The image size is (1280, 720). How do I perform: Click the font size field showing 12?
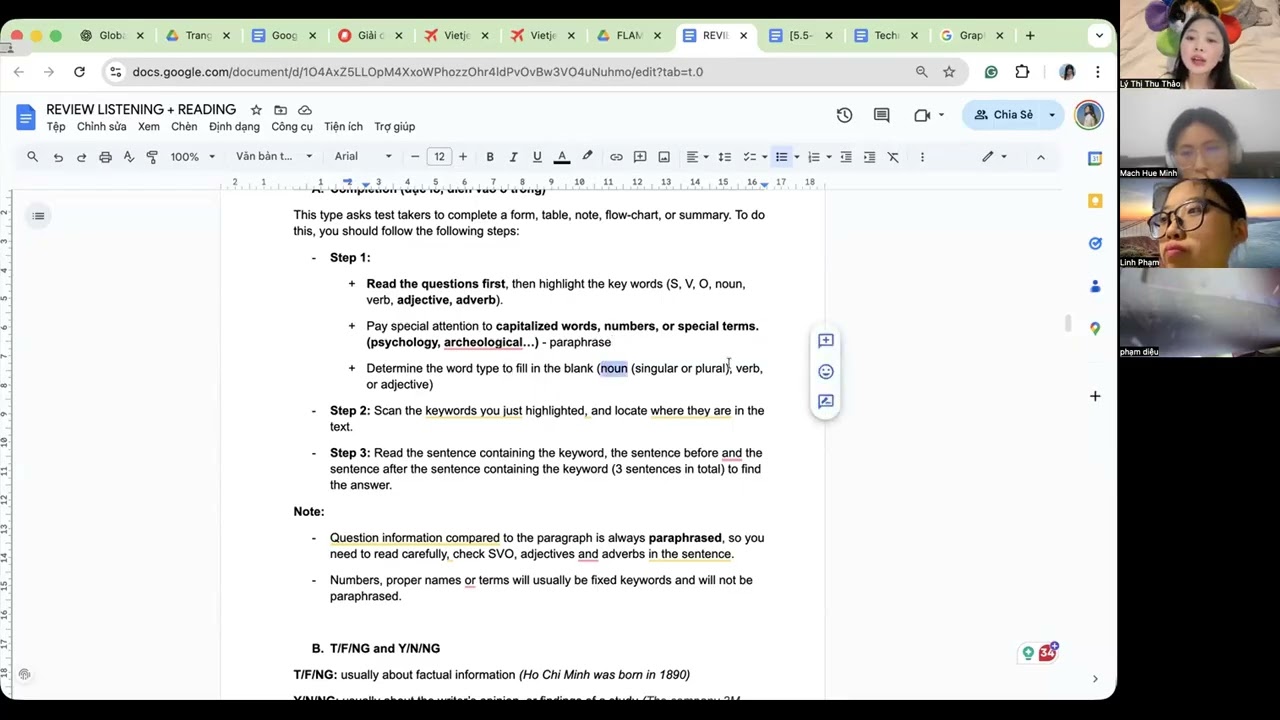[439, 157]
